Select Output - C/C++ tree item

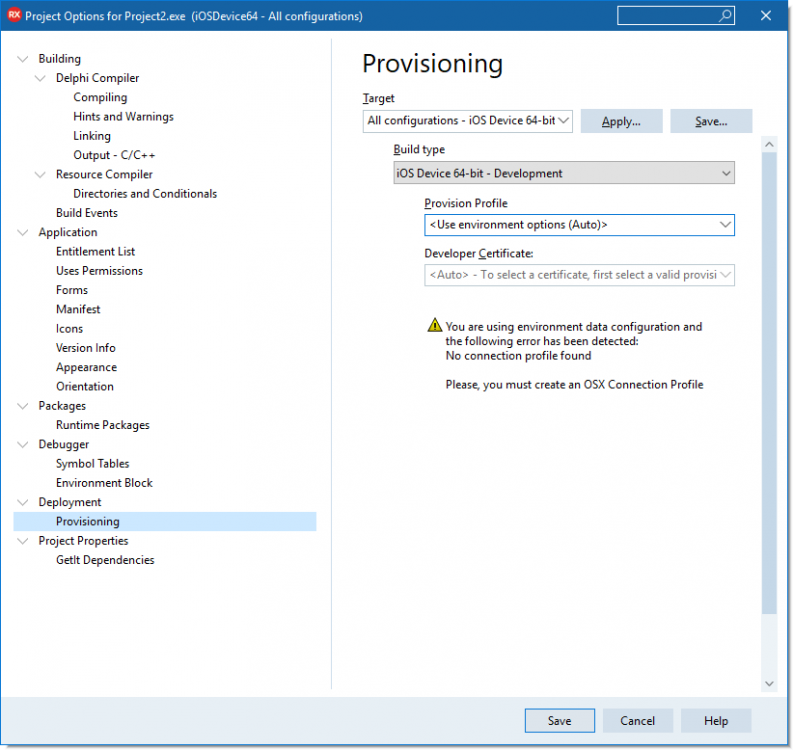pyautogui.click(x=114, y=155)
